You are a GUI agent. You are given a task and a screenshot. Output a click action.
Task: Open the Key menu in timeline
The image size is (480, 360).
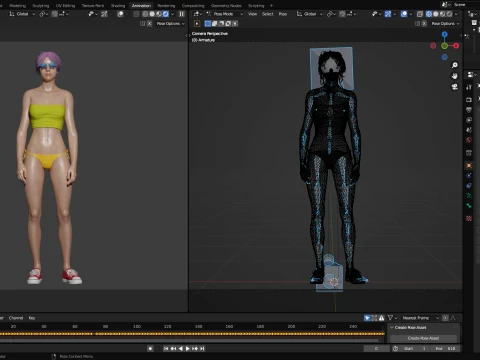32,318
